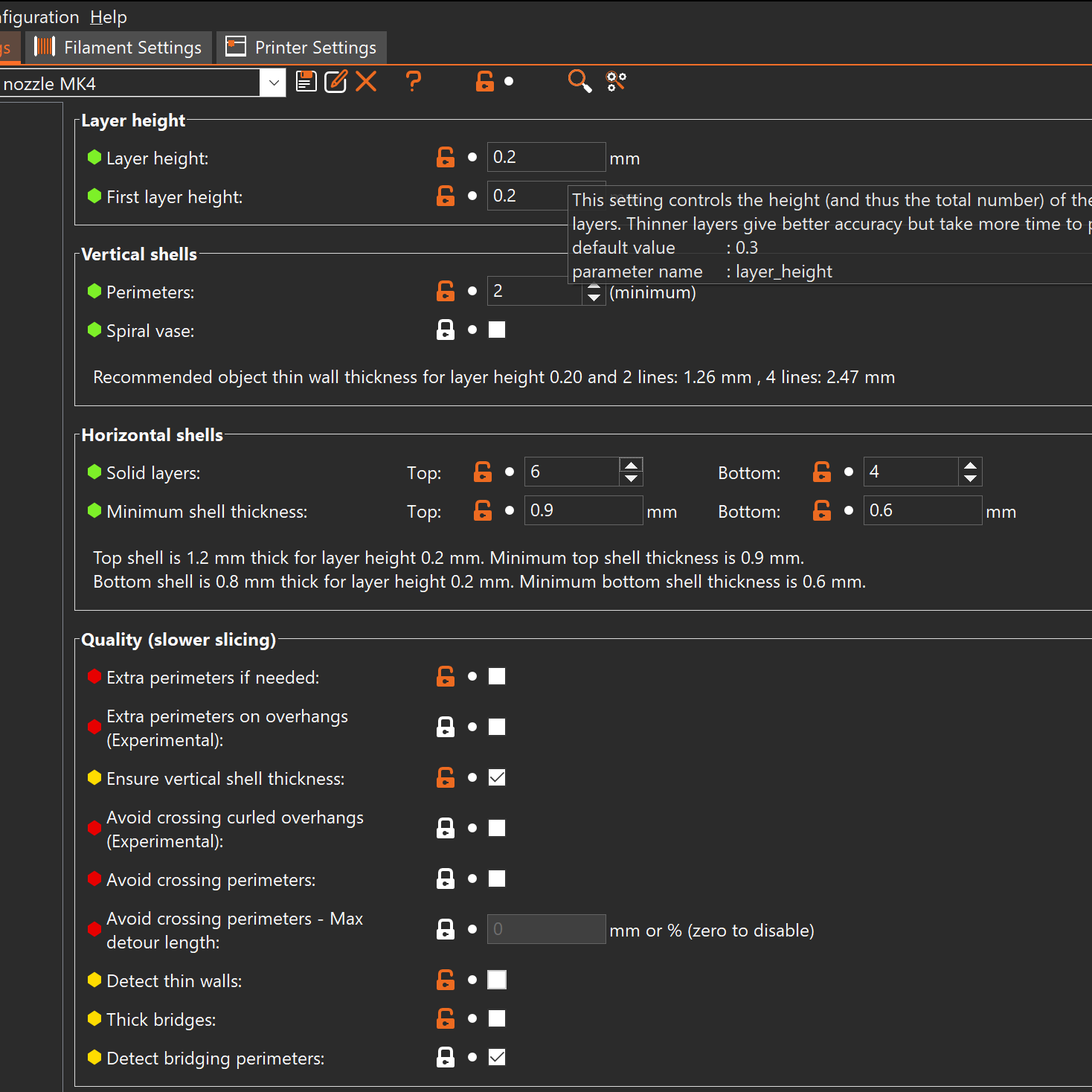1092x1092 pixels.
Task: Click the Perimeters count field
Action: coord(535,291)
